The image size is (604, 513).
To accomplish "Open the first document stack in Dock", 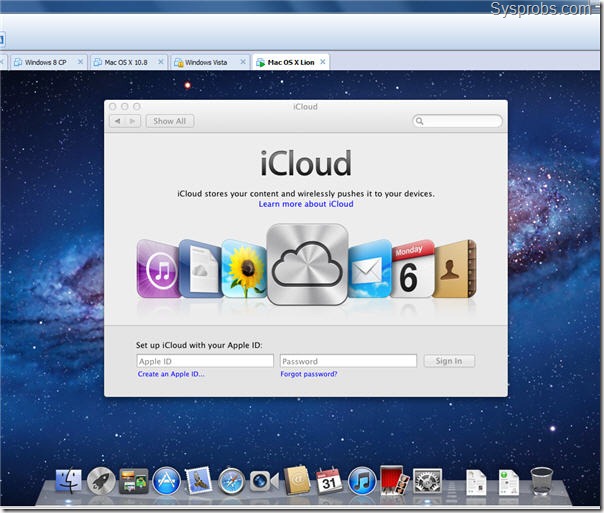I will (476, 482).
